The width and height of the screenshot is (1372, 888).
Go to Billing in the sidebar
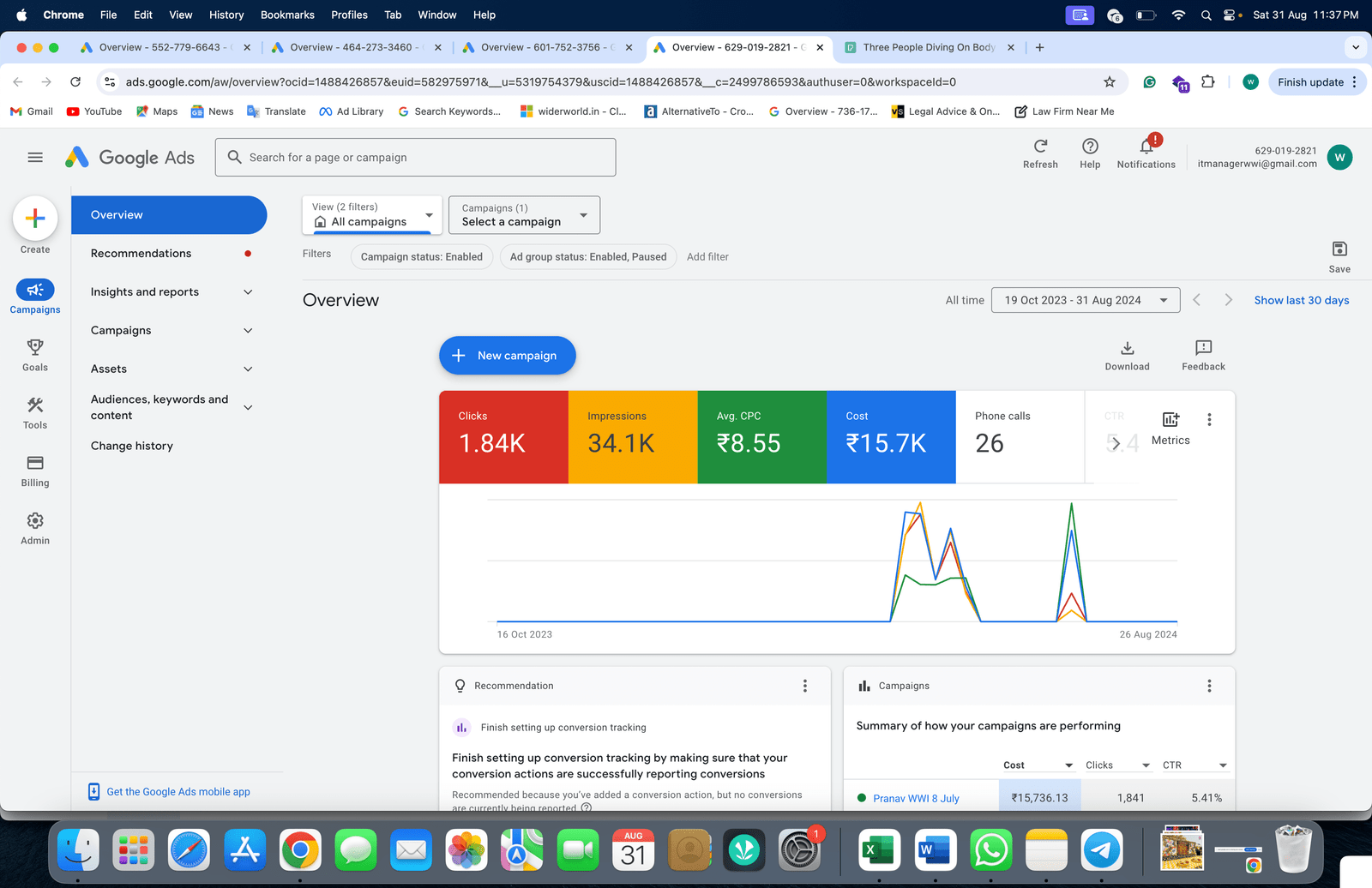(35, 463)
